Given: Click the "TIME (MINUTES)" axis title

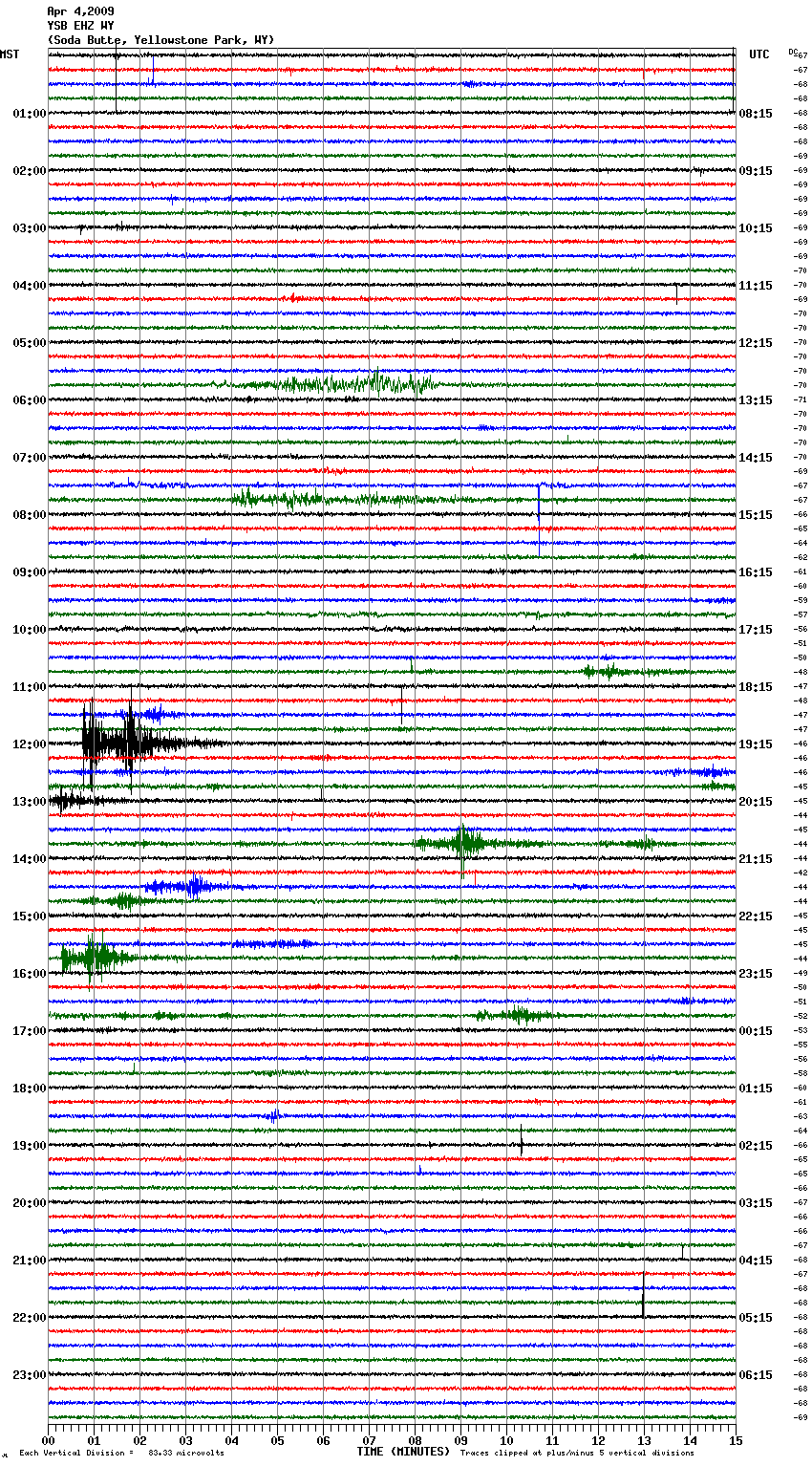Looking at the screenshot, I should (403, 1452).
